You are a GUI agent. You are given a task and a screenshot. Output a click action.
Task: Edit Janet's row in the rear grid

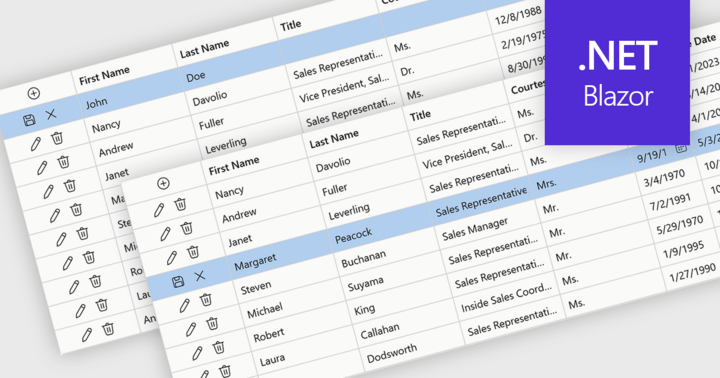pos(48,192)
